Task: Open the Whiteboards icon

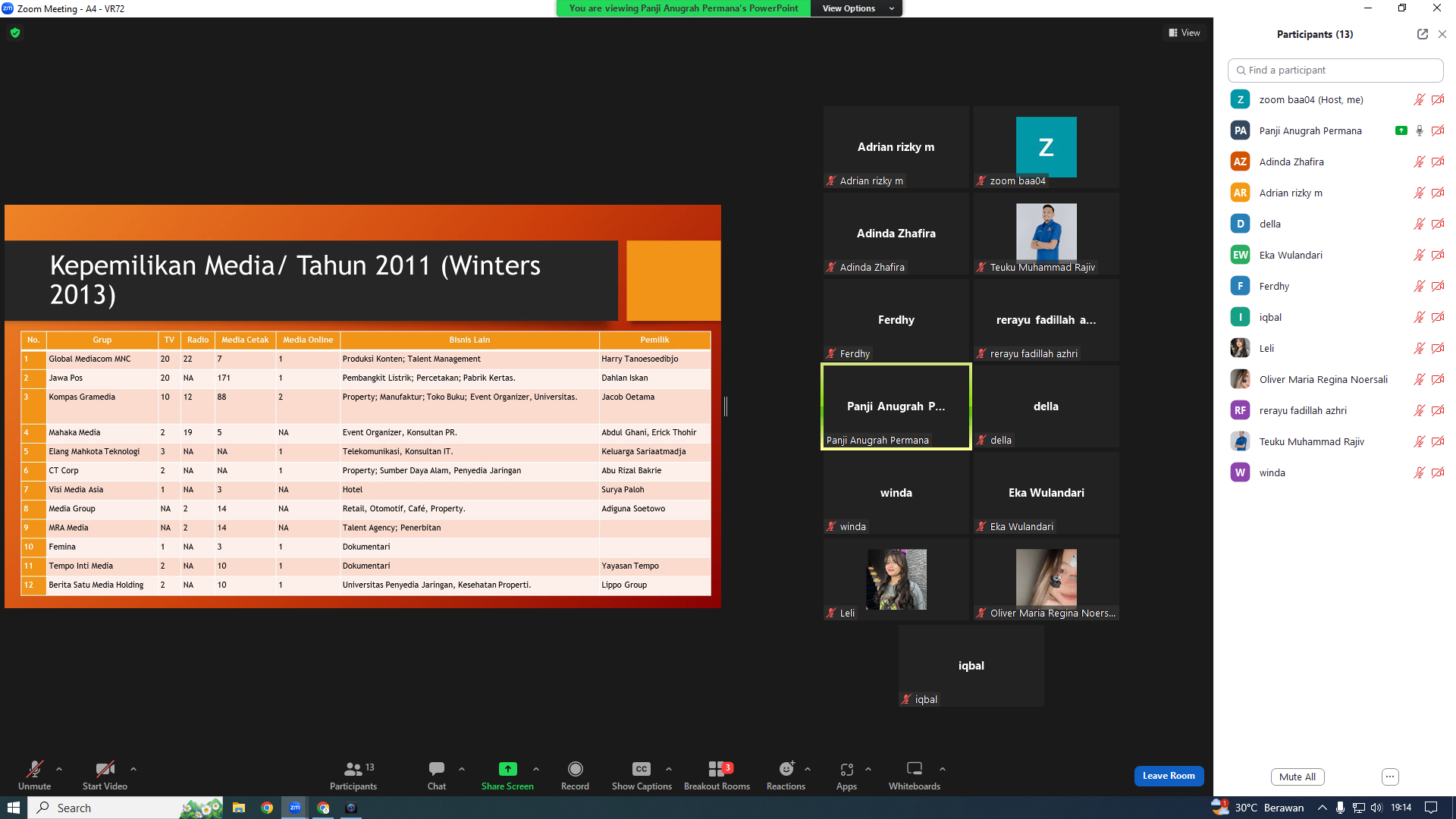Action: point(915,769)
